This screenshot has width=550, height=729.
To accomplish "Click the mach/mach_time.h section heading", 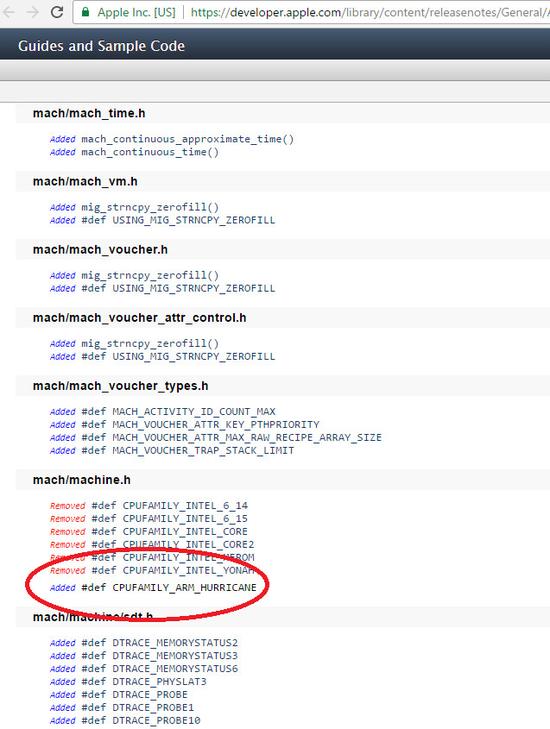I will coord(89,113).
